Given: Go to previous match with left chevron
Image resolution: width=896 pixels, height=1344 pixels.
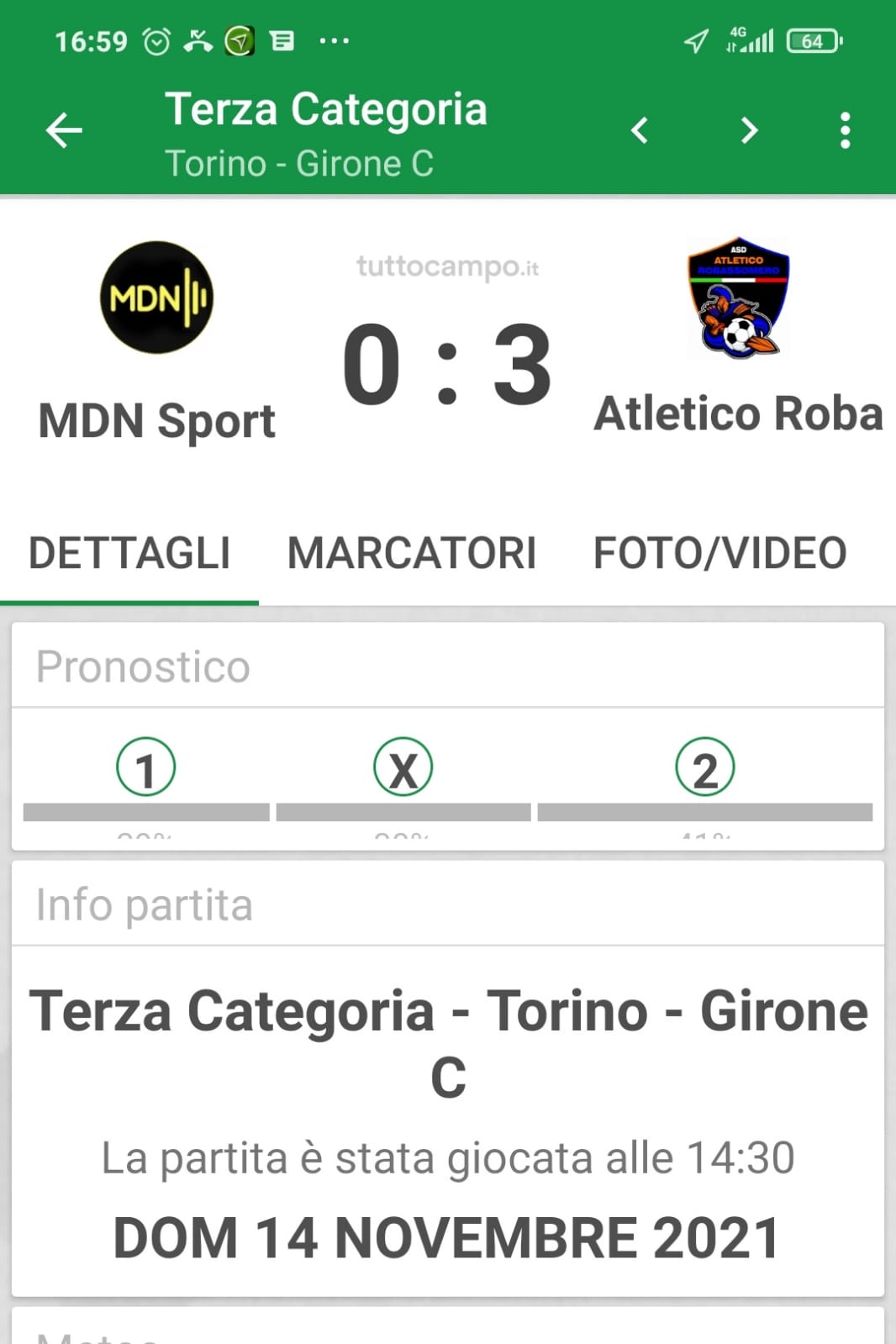Looking at the screenshot, I should tap(640, 130).
